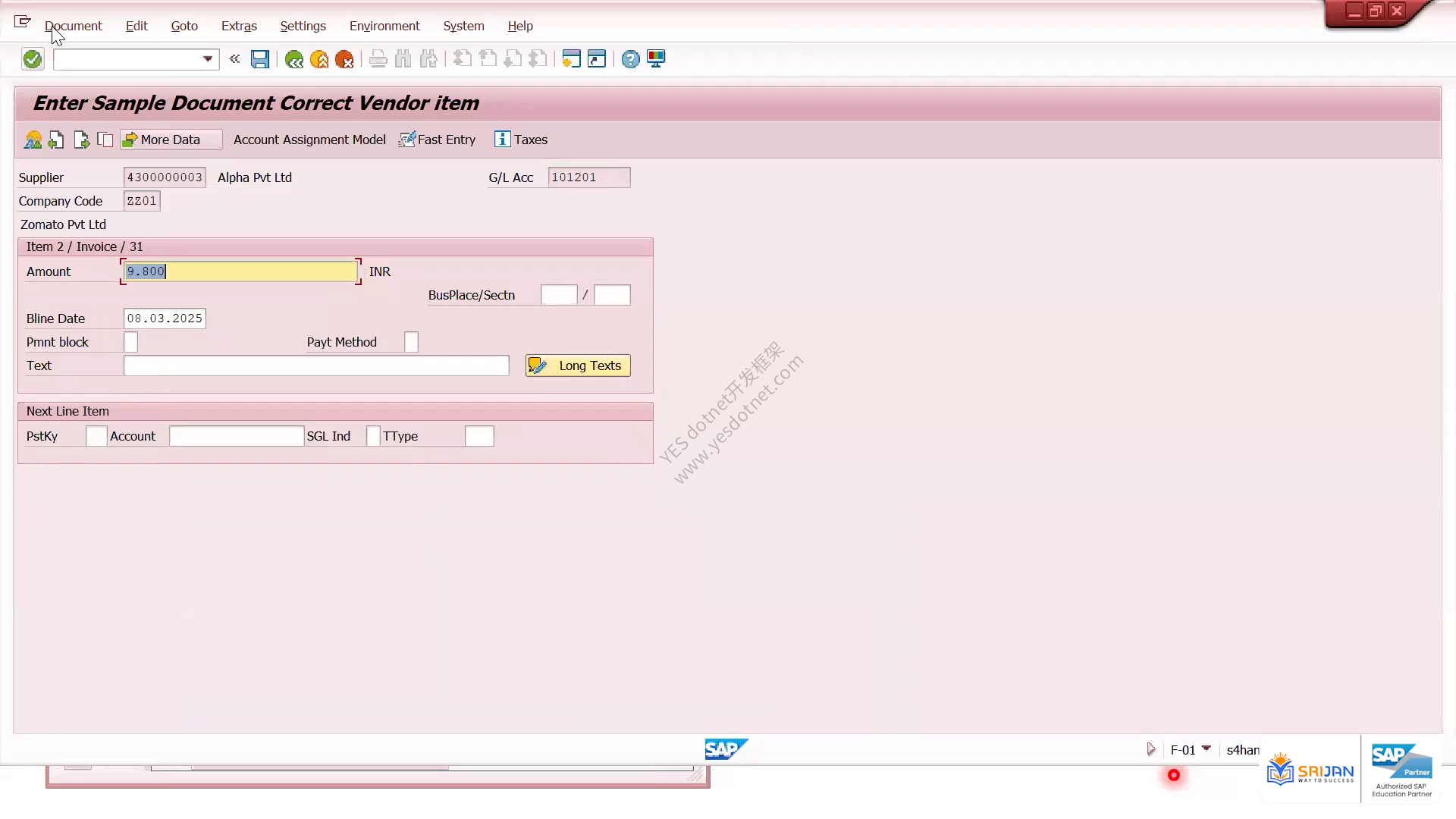Click the More Data button

tap(171, 140)
